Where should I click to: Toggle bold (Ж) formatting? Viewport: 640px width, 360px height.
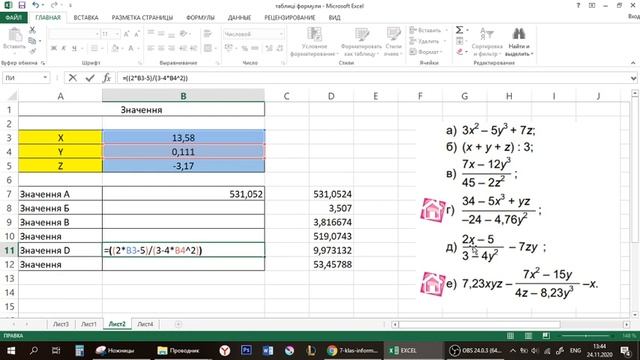click(53, 48)
